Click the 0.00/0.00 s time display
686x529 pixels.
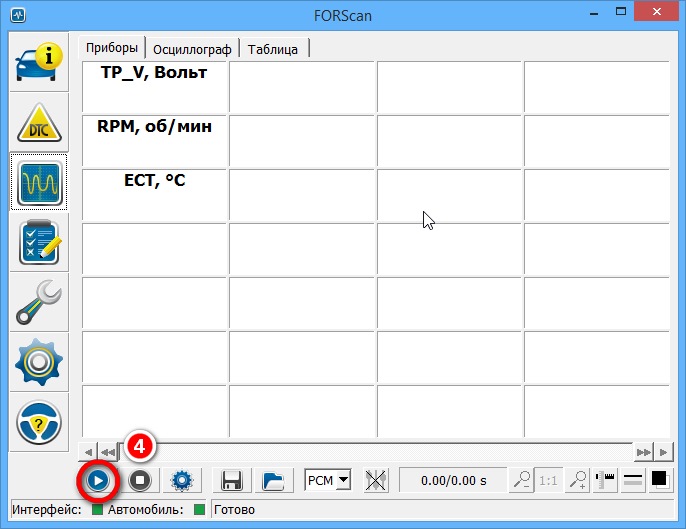click(453, 480)
